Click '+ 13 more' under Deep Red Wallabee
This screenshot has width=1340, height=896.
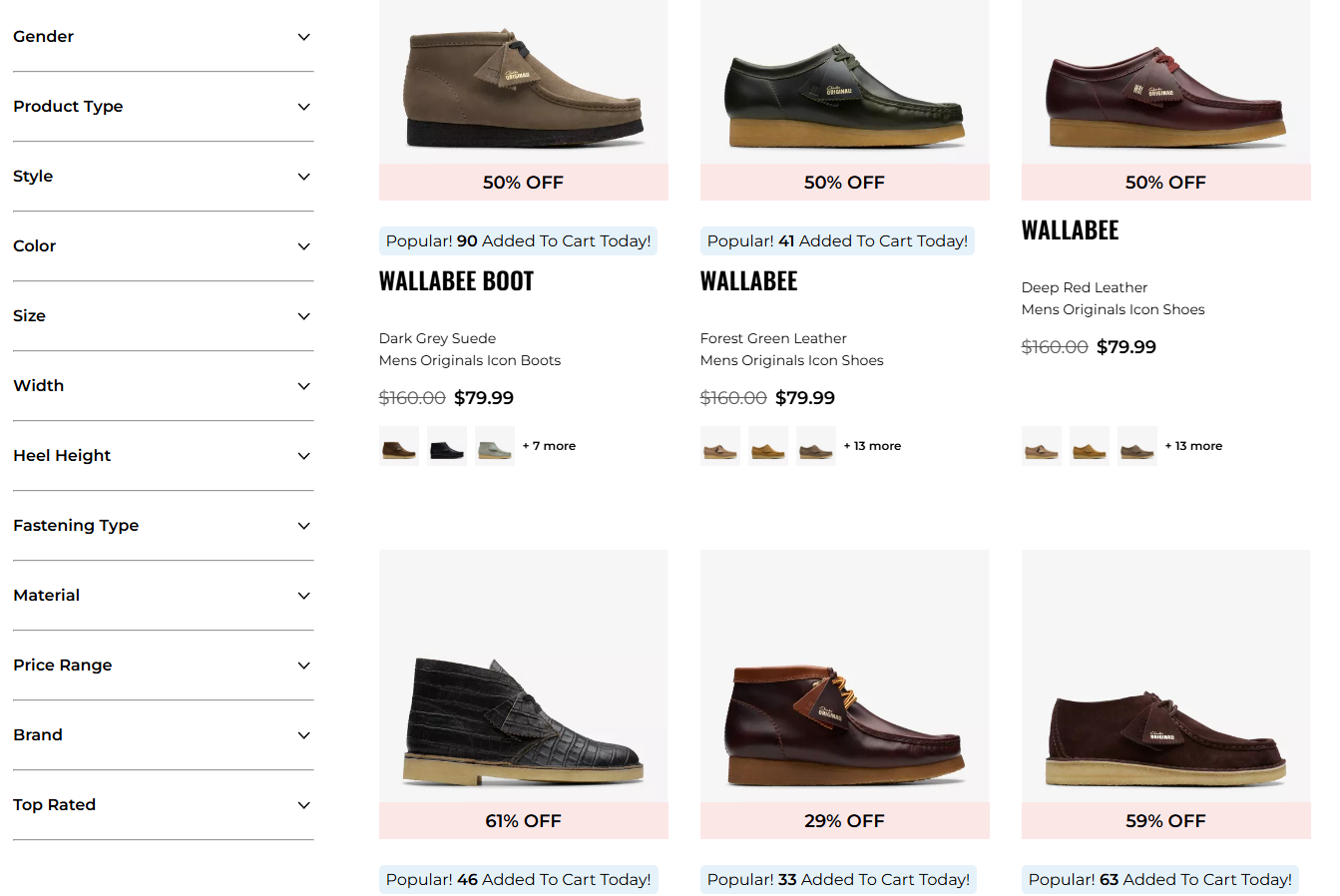click(x=1194, y=446)
